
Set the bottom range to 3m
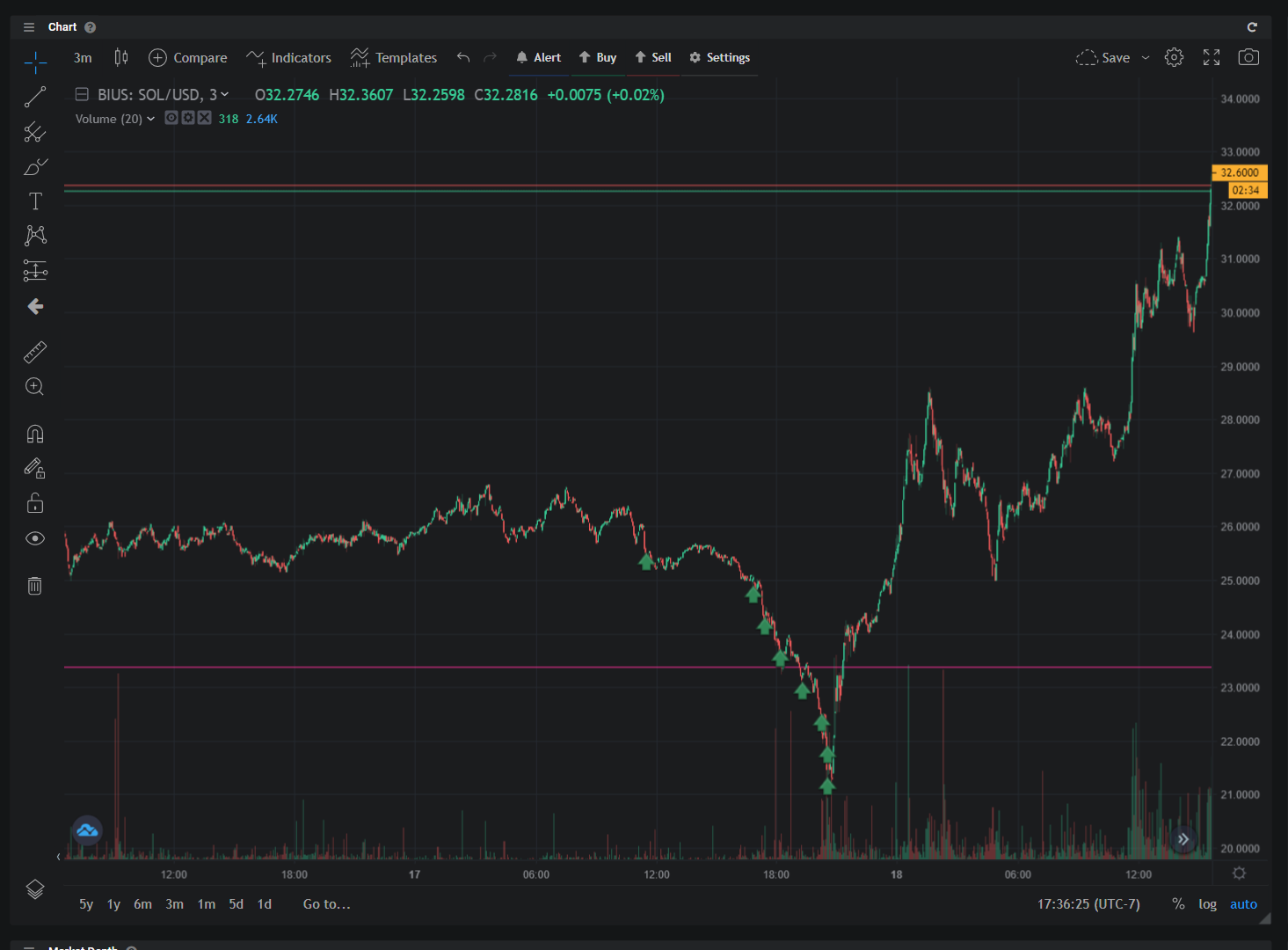click(175, 904)
